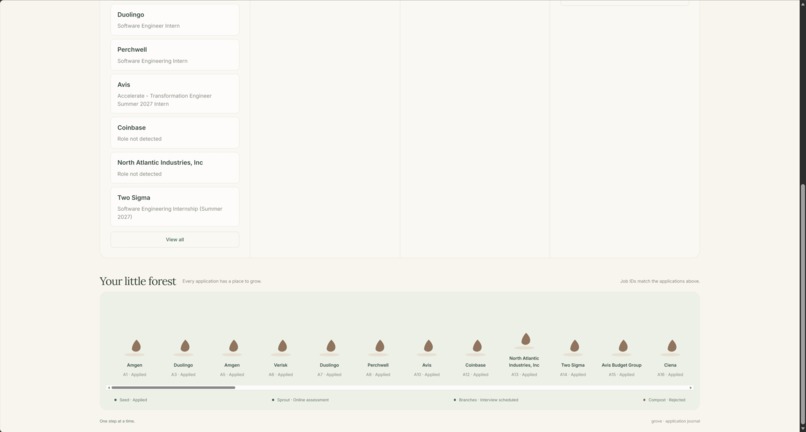Click the View all button
Viewport: 806px width, 432px height.
pos(175,240)
